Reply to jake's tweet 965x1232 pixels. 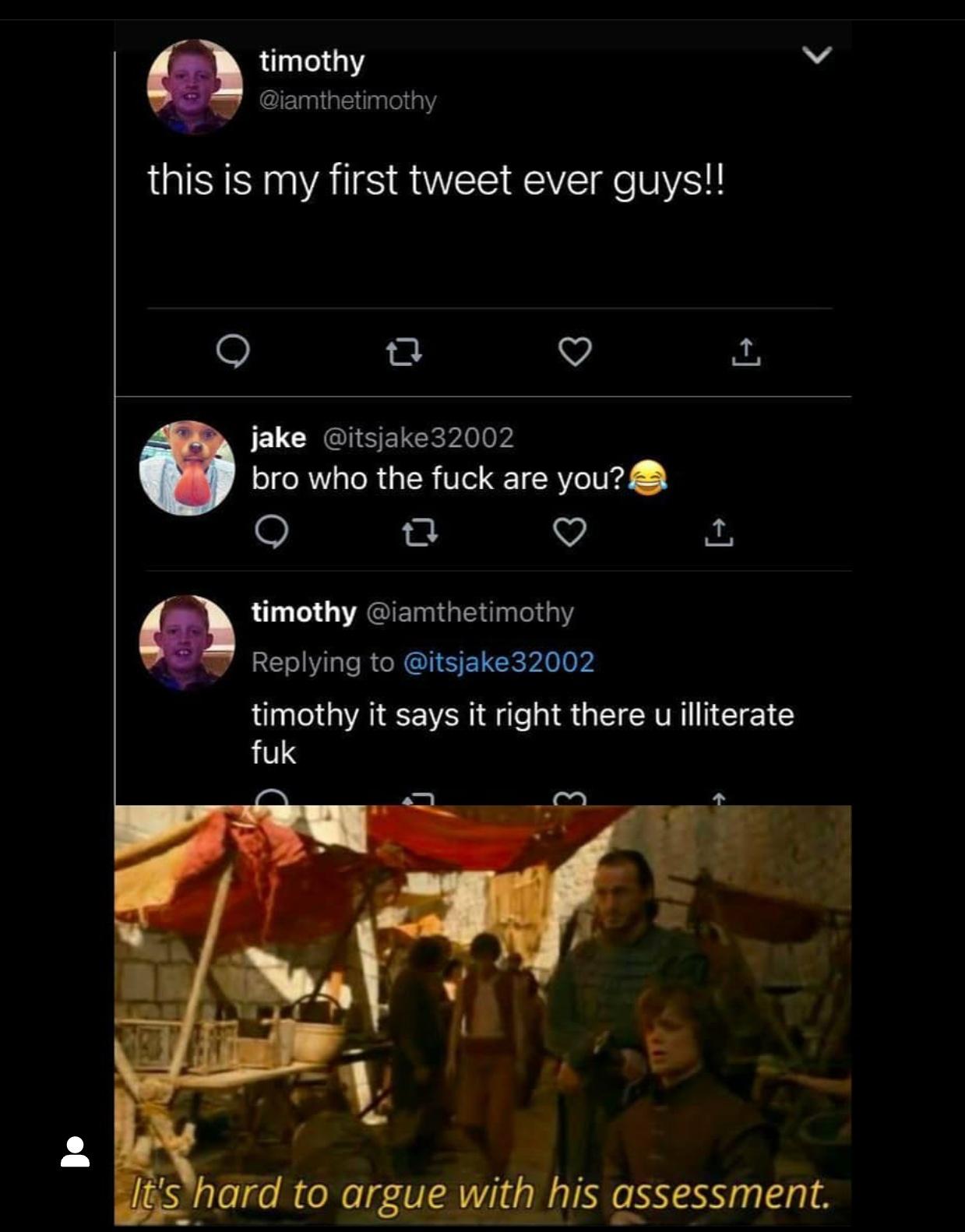point(272,533)
